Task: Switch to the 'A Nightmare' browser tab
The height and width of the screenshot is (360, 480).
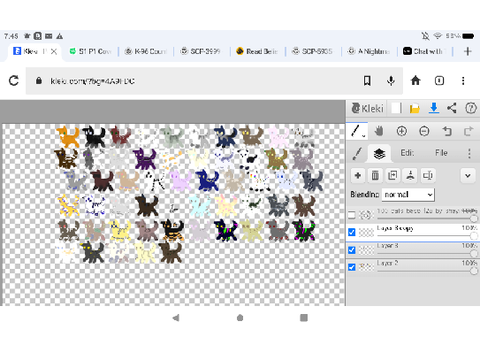Action: point(368,51)
